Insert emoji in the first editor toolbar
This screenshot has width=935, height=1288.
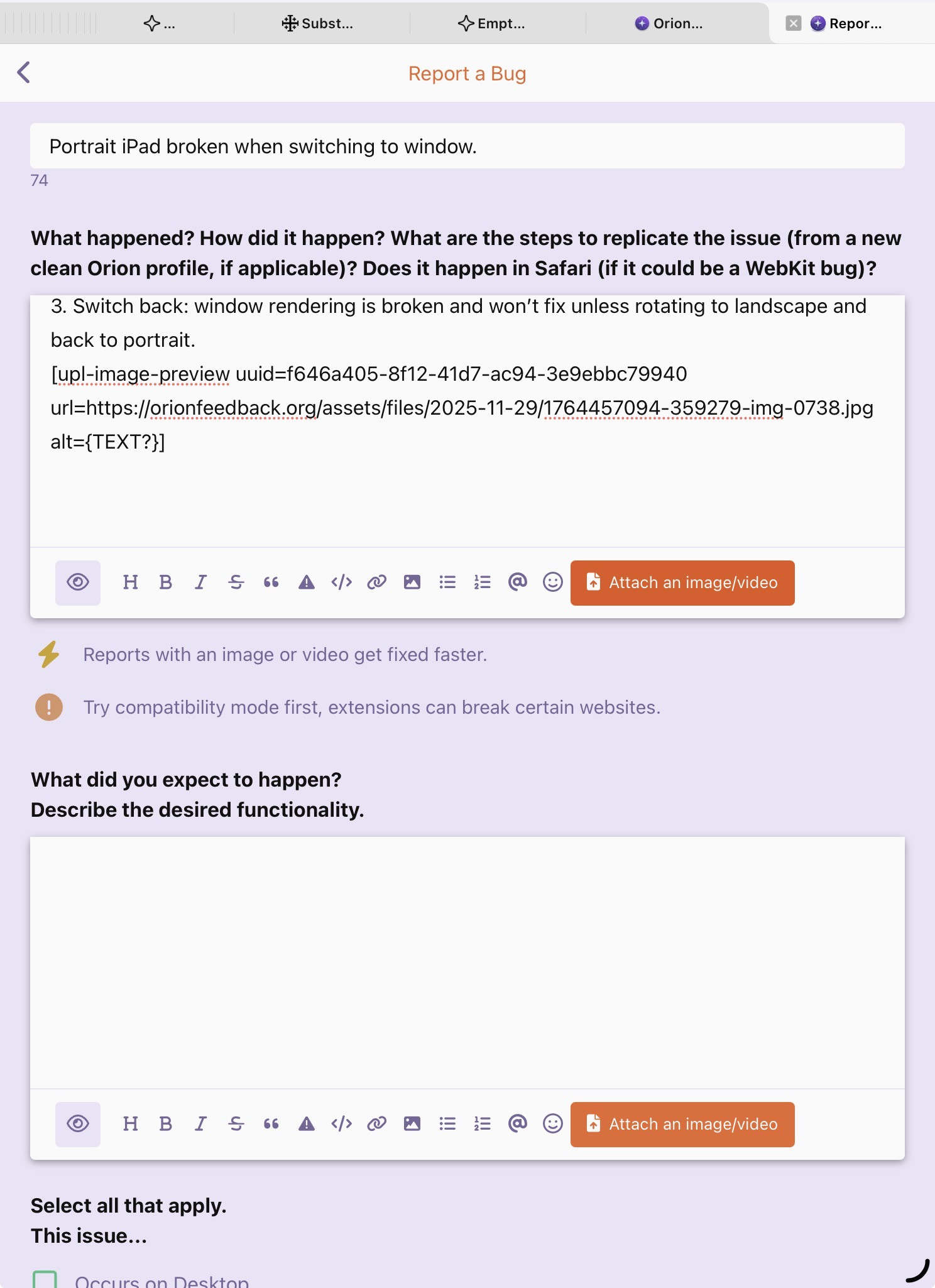pyautogui.click(x=553, y=582)
